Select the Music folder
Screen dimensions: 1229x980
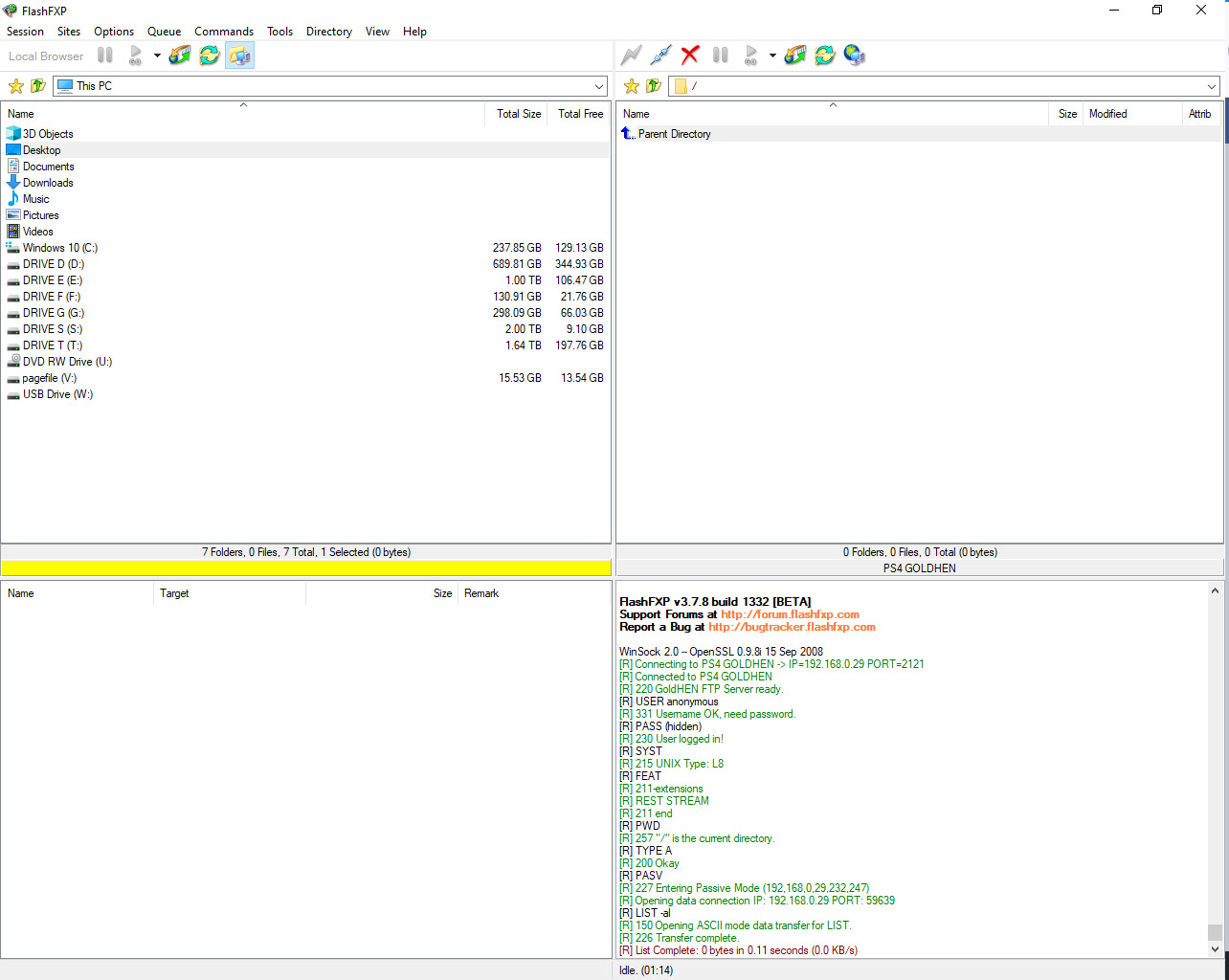36,199
